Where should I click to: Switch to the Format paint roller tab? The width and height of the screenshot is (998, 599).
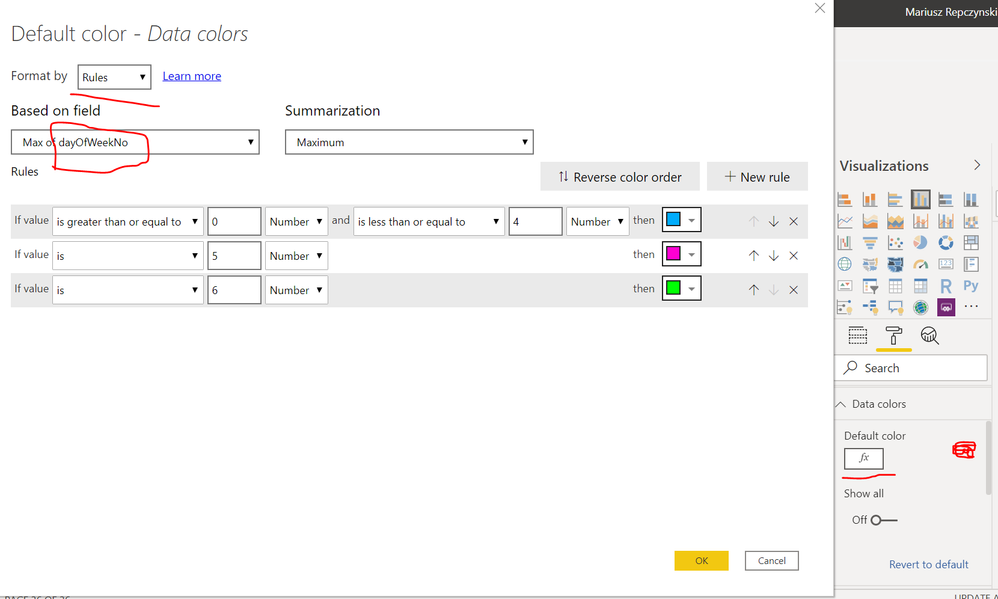pos(894,335)
